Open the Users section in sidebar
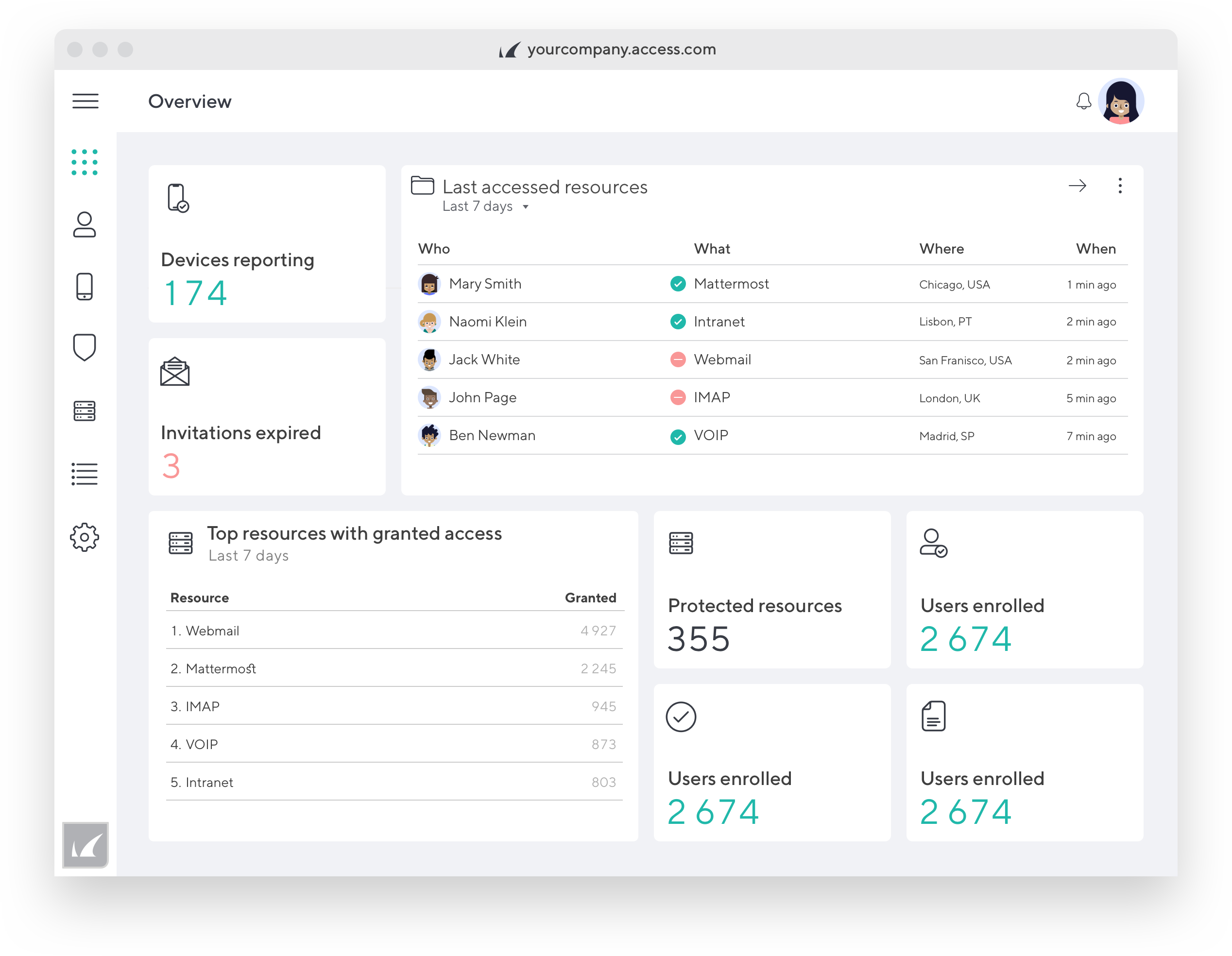The height and width of the screenshot is (956, 1232). 85,224
